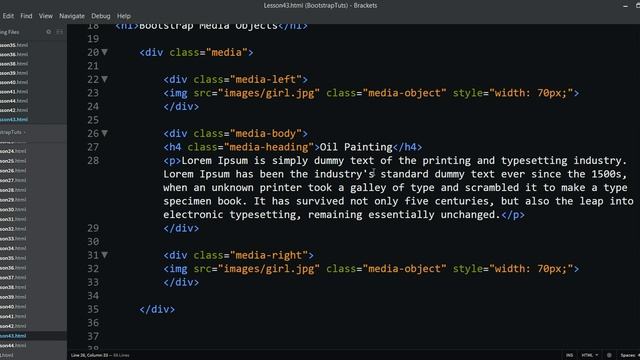Open lesson28.html in project tree
This screenshot has width=640, height=360.
[x=13, y=190]
